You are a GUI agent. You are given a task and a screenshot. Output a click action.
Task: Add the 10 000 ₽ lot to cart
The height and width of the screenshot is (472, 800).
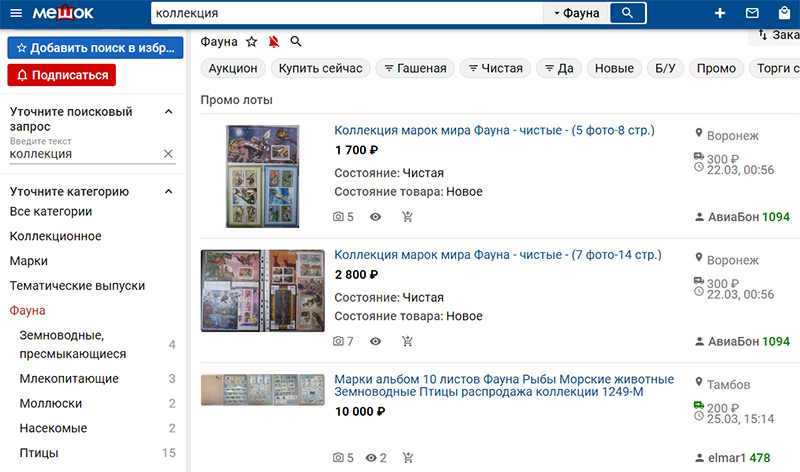(408, 458)
